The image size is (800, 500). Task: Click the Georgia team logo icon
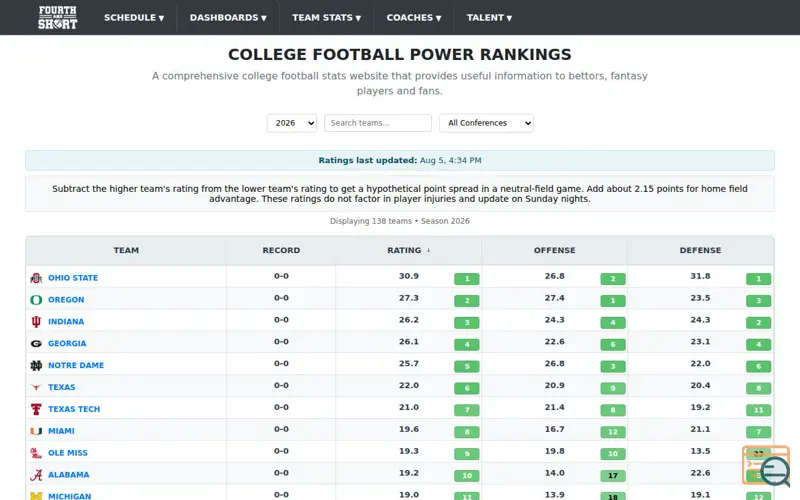pyautogui.click(x=36, y=344)
